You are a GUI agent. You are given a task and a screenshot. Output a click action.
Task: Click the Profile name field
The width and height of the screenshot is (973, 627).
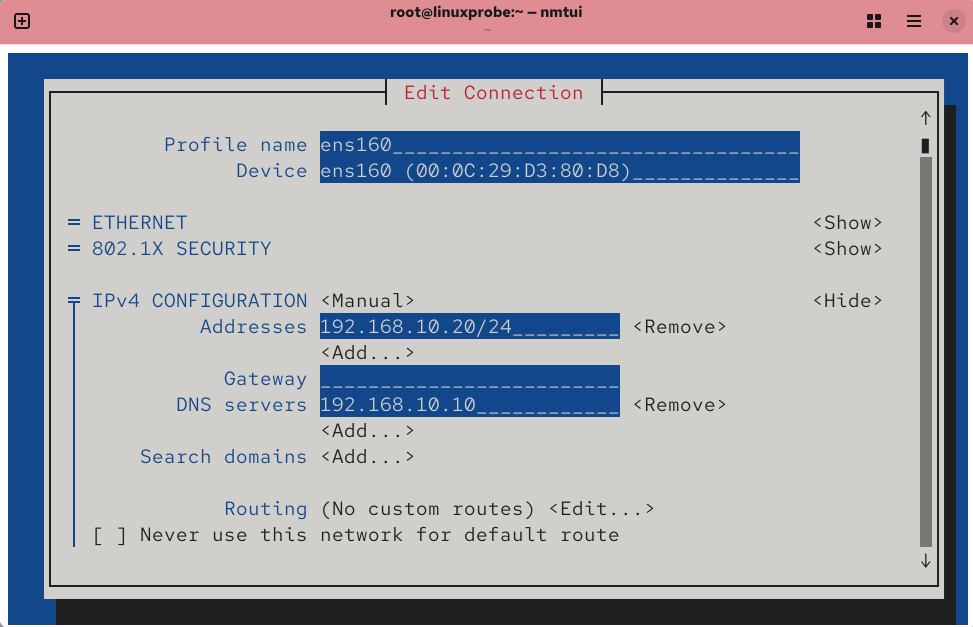[559, 145]
